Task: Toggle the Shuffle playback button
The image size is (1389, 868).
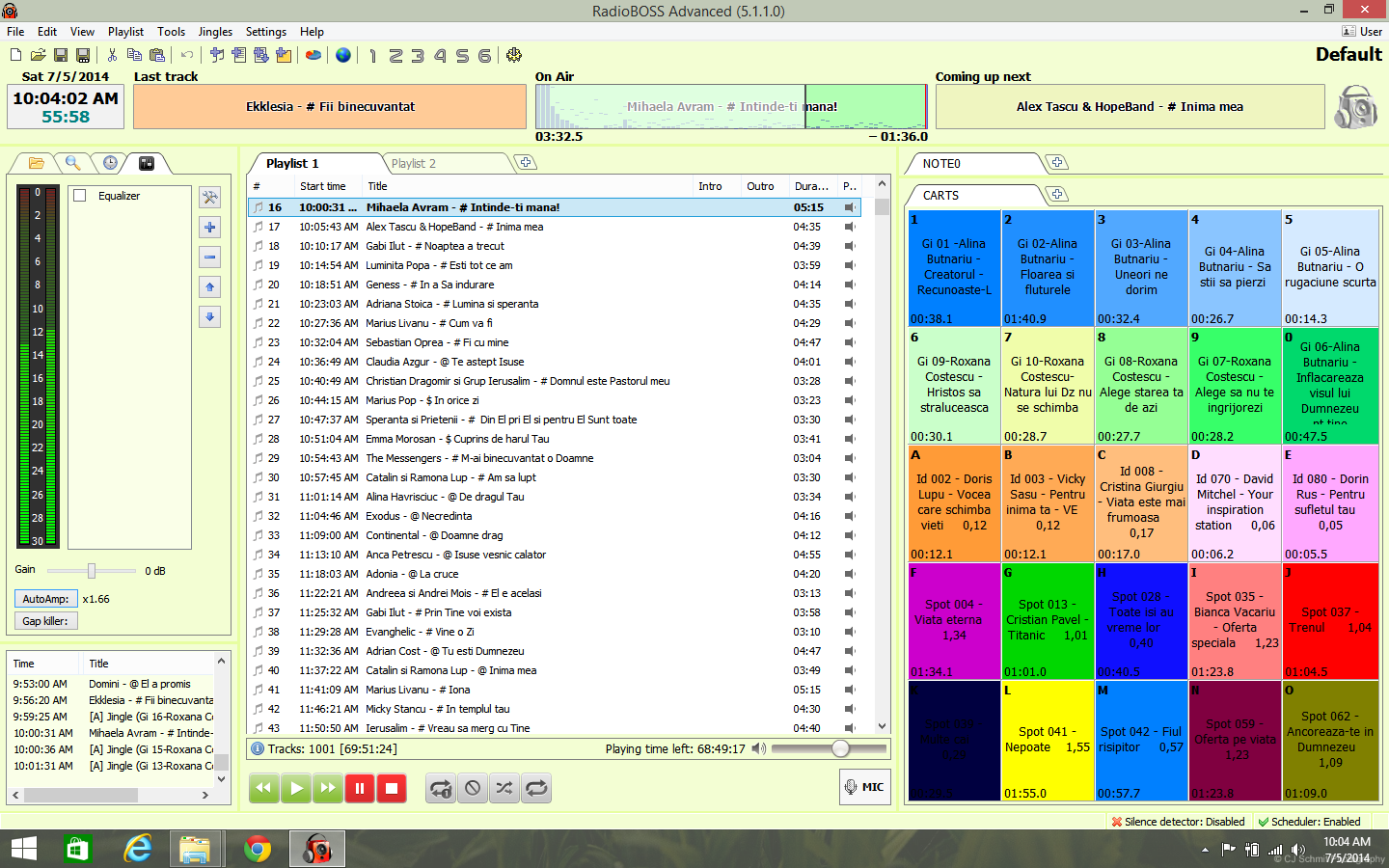Action: pos(504,788)
